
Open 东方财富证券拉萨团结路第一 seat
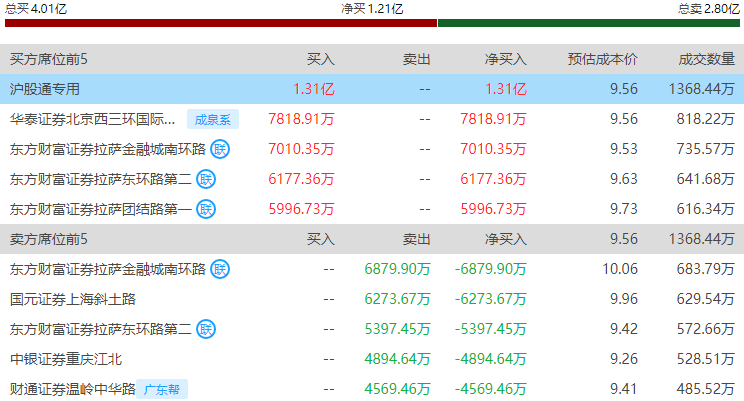click(101, 209)
